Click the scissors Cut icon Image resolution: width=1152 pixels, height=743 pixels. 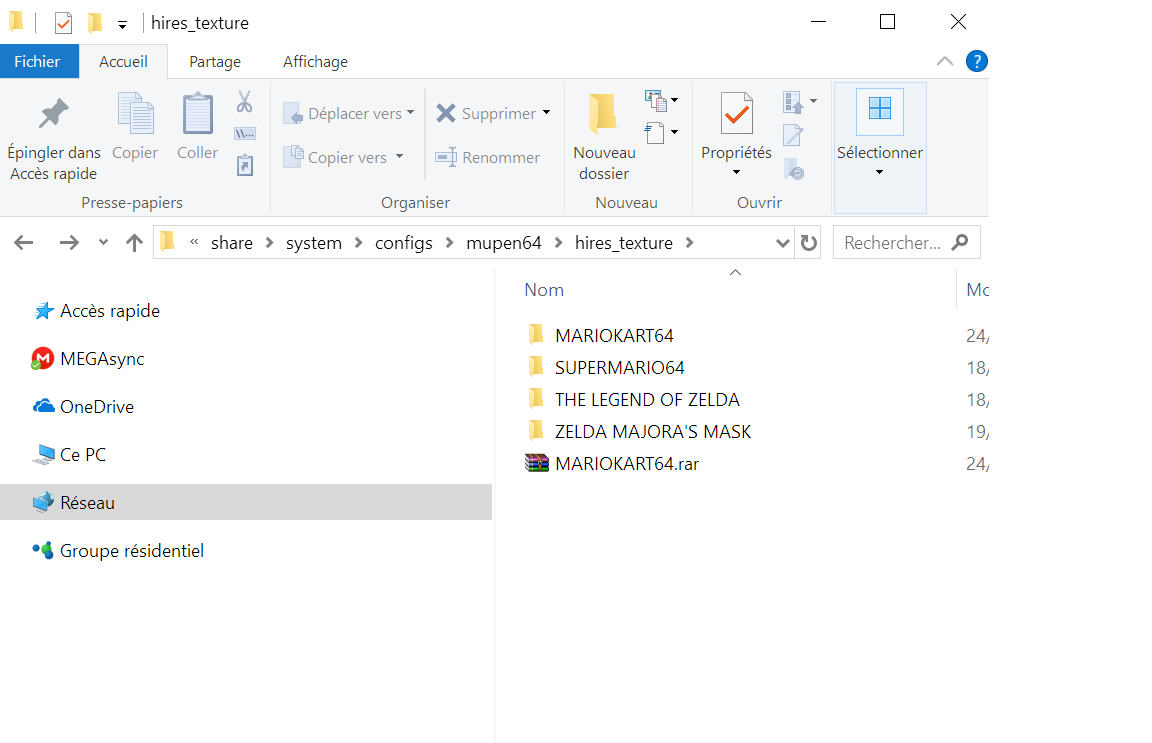(245, 101)
